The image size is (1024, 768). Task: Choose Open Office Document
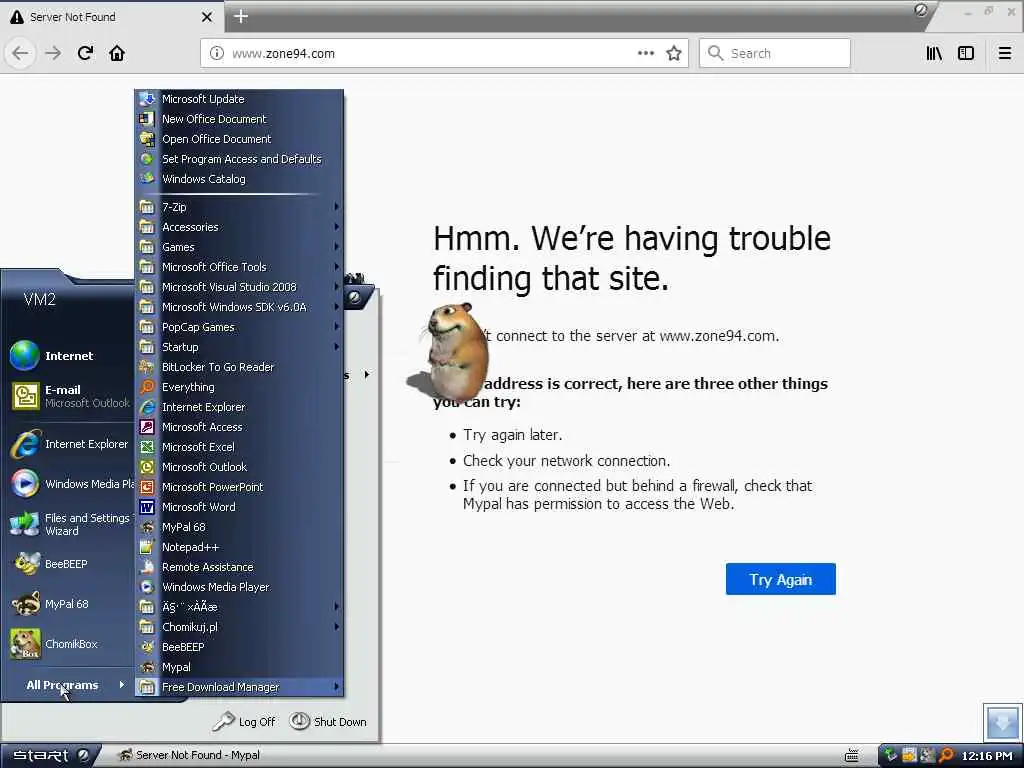239,139
